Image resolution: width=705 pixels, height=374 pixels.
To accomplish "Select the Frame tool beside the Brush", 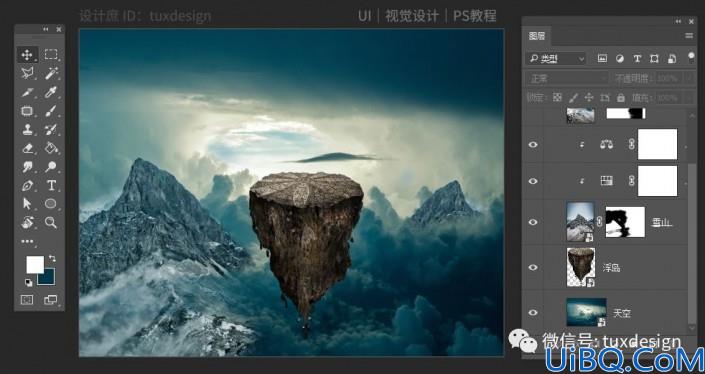I will click(27, 111).
